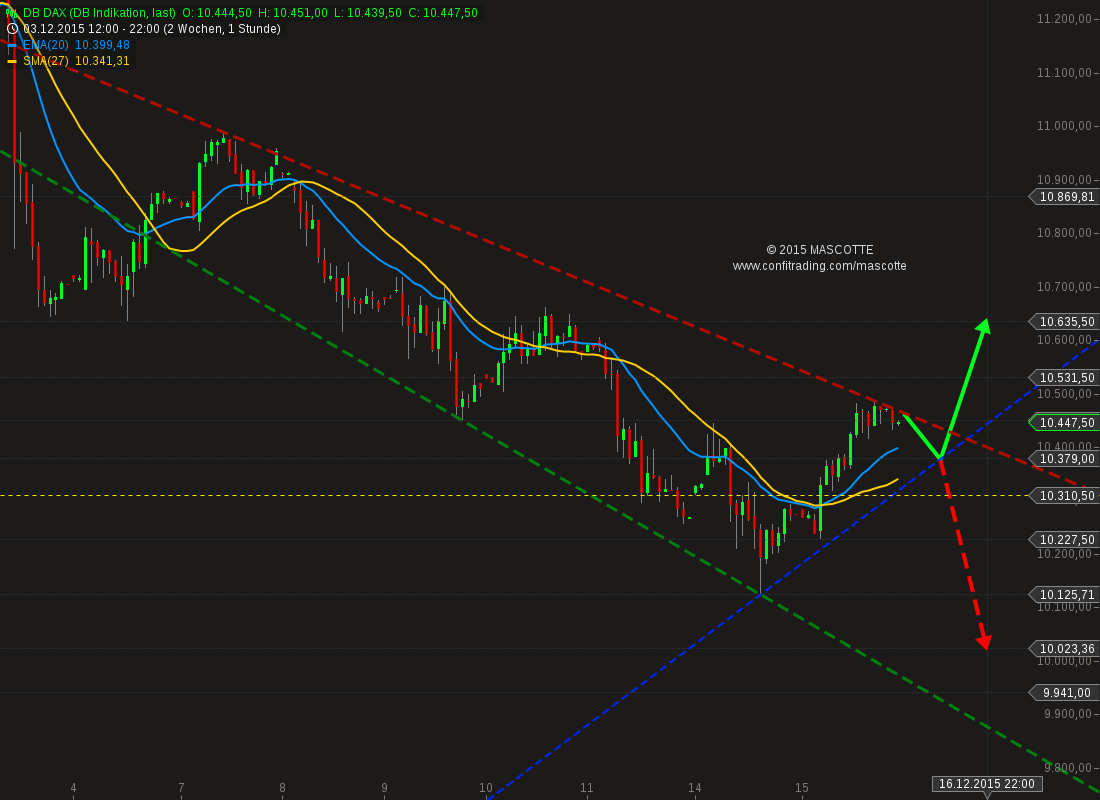The height and width of the screenshot is (800, 1100).
Task: Click the 16.12.2015 22:00 time marker label
Action: click(x=987, y=784)
